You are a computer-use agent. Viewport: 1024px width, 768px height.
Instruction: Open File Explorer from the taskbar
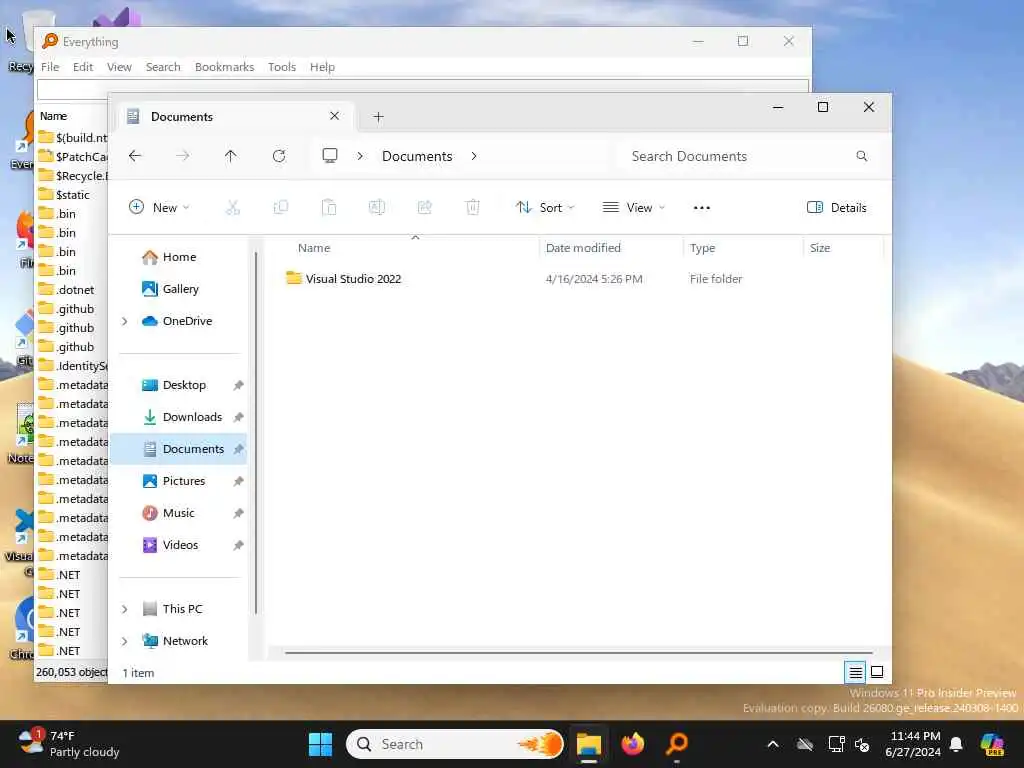point(588,744)
